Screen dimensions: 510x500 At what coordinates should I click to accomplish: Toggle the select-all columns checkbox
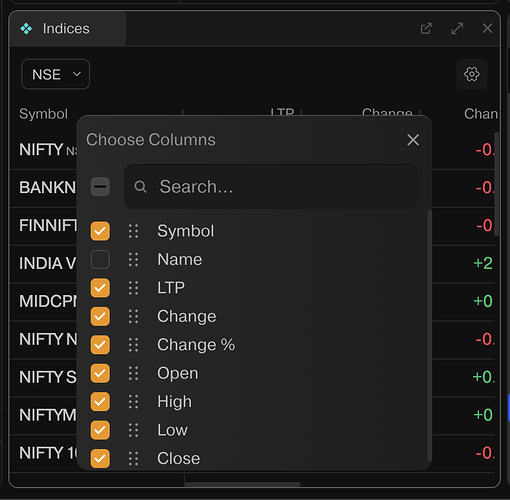pos(100,187)
